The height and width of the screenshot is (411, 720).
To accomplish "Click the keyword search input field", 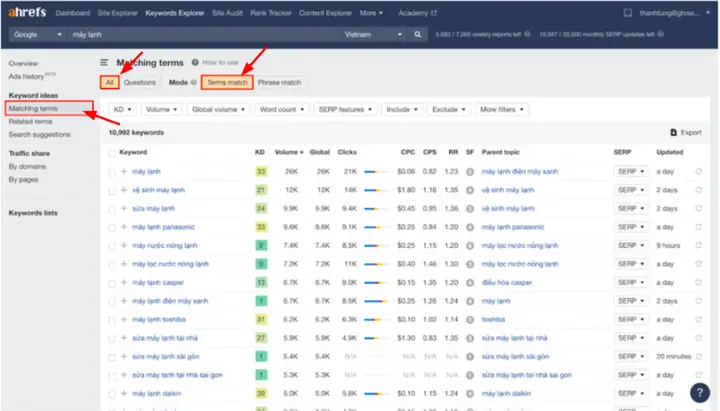I will coord(204,34).
